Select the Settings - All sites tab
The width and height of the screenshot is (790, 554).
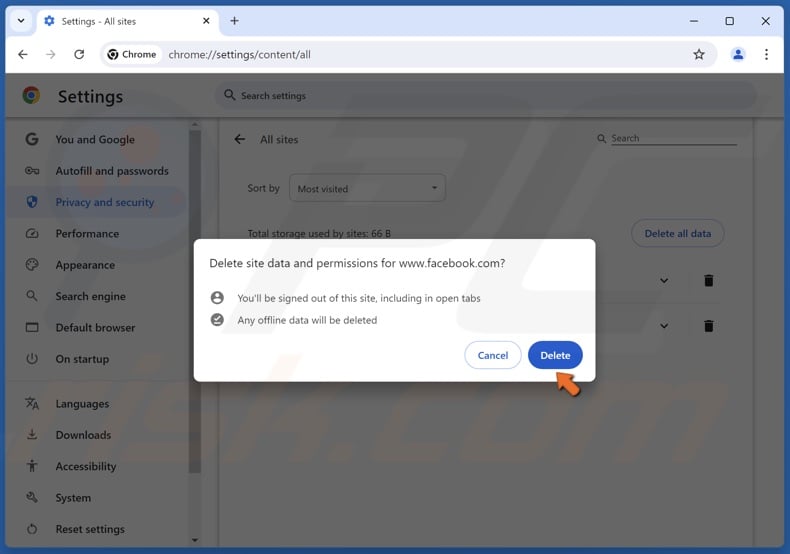point(127,22)
